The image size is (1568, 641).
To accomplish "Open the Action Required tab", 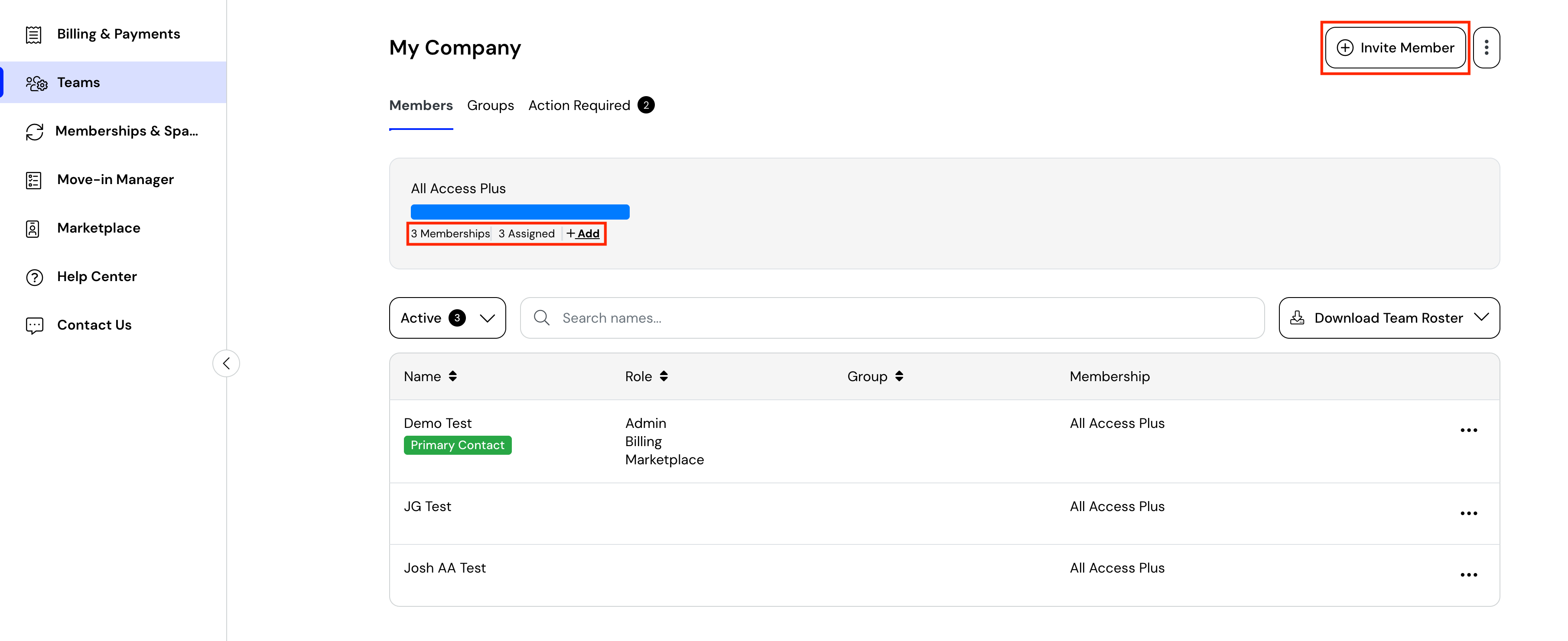I will (579, 105).
